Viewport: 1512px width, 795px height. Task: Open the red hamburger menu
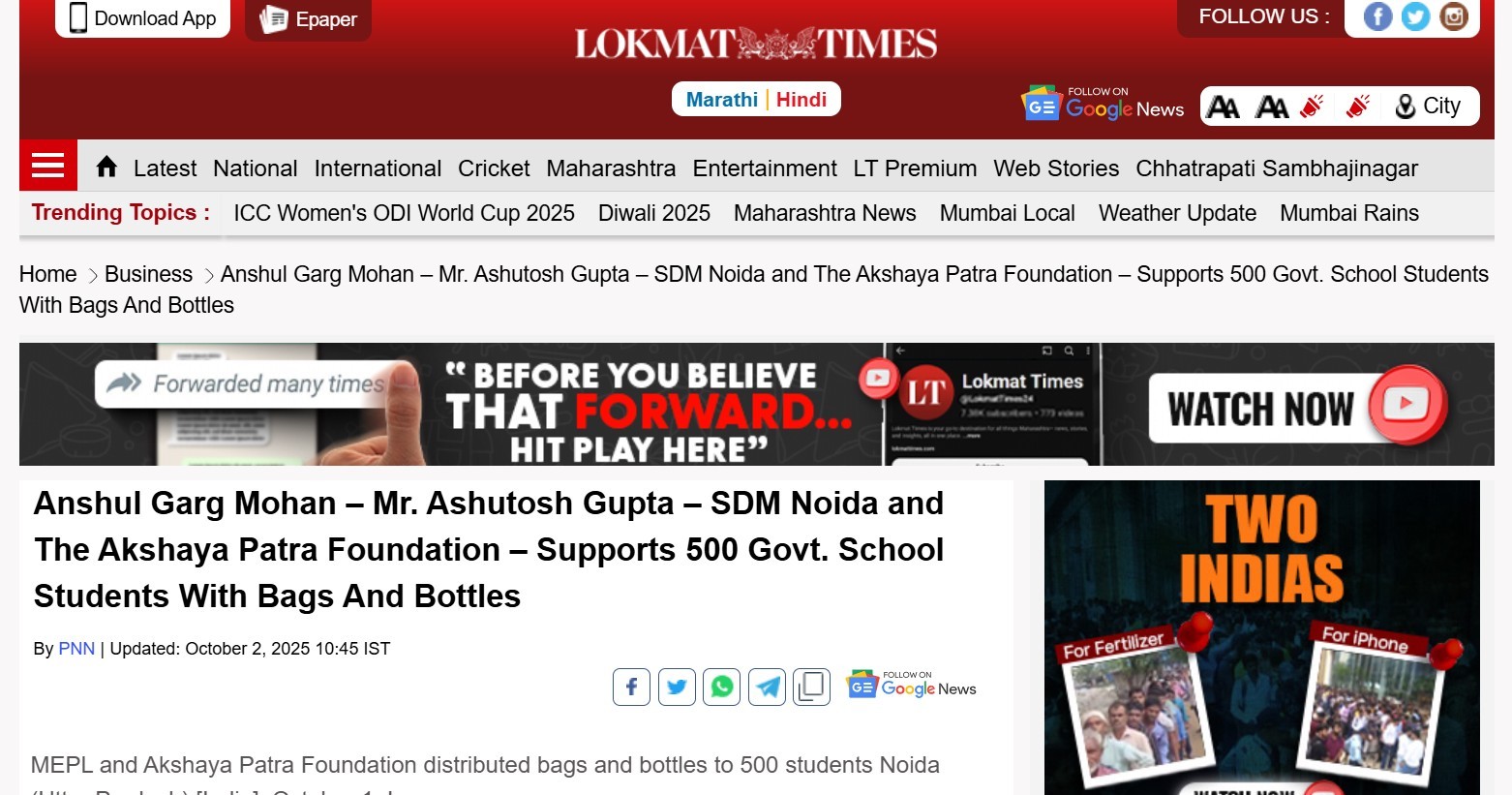pos(47,166)
